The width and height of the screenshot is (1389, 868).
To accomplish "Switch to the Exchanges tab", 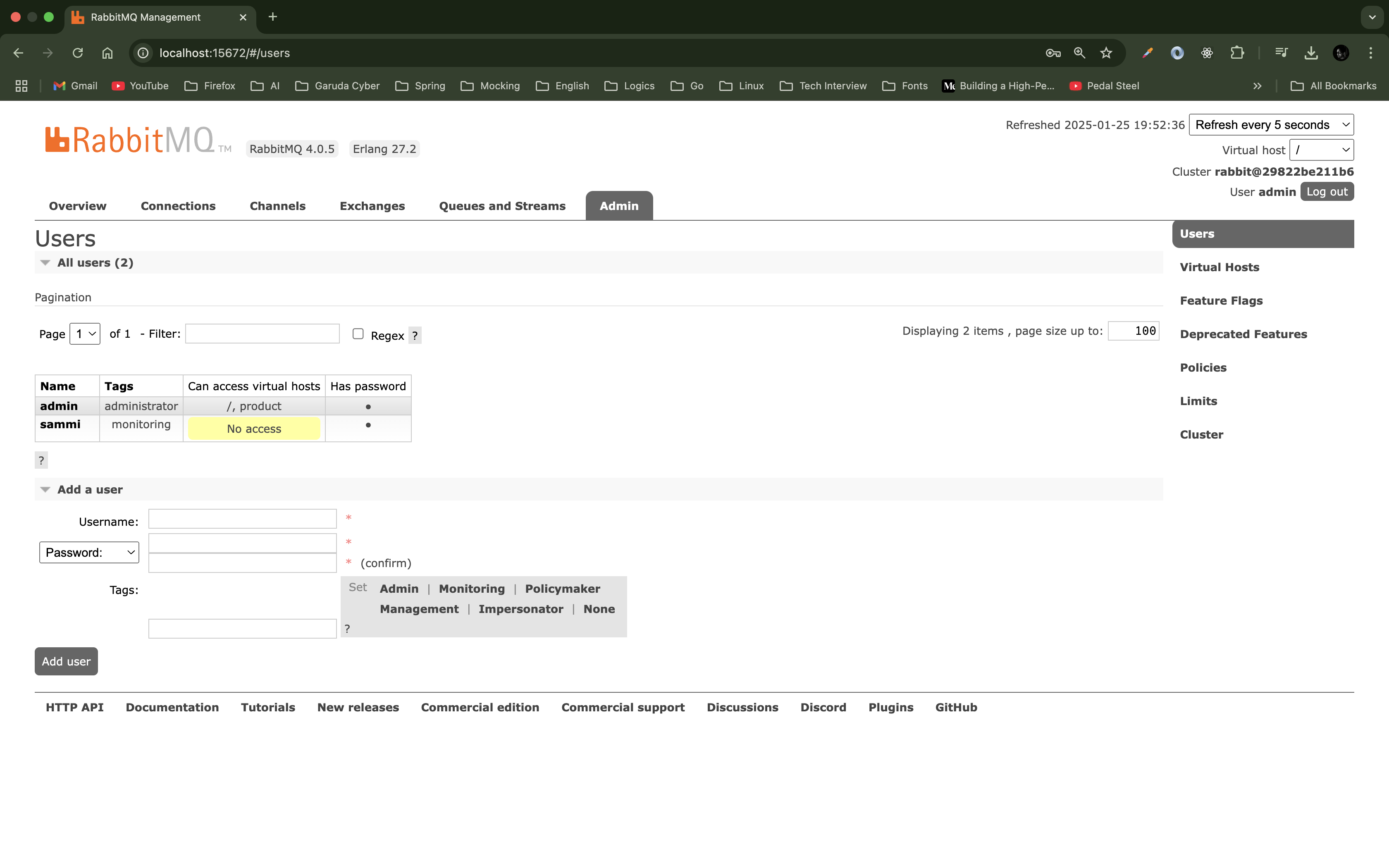I will click(372, 205).
